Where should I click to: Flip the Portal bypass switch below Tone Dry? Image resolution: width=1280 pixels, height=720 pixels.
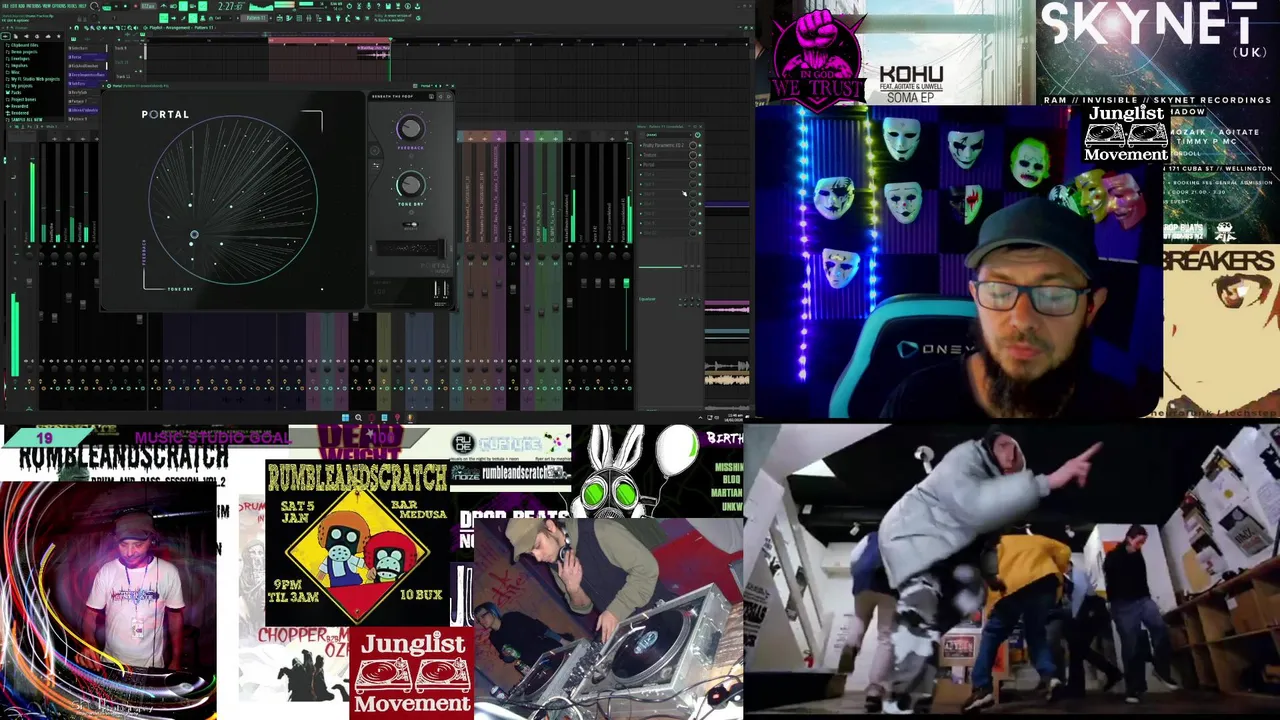click(411, 224)
